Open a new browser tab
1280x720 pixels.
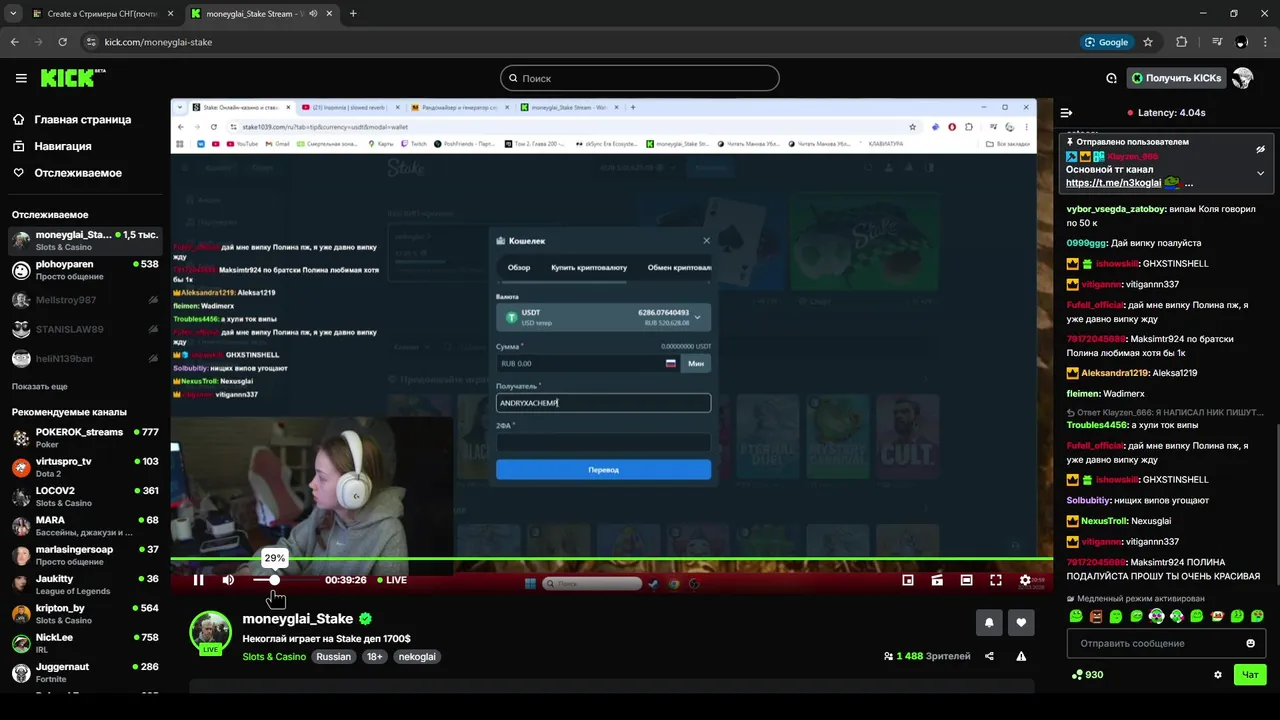tap(353, 14)
